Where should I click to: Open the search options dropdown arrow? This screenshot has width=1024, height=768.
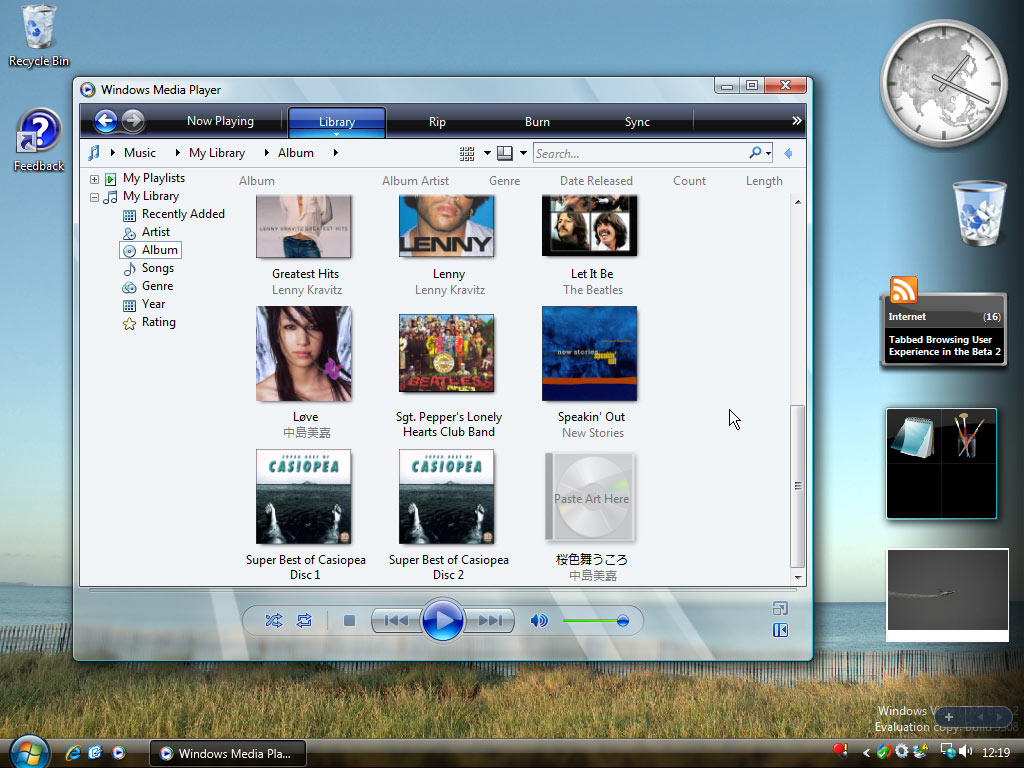point(768,154)
